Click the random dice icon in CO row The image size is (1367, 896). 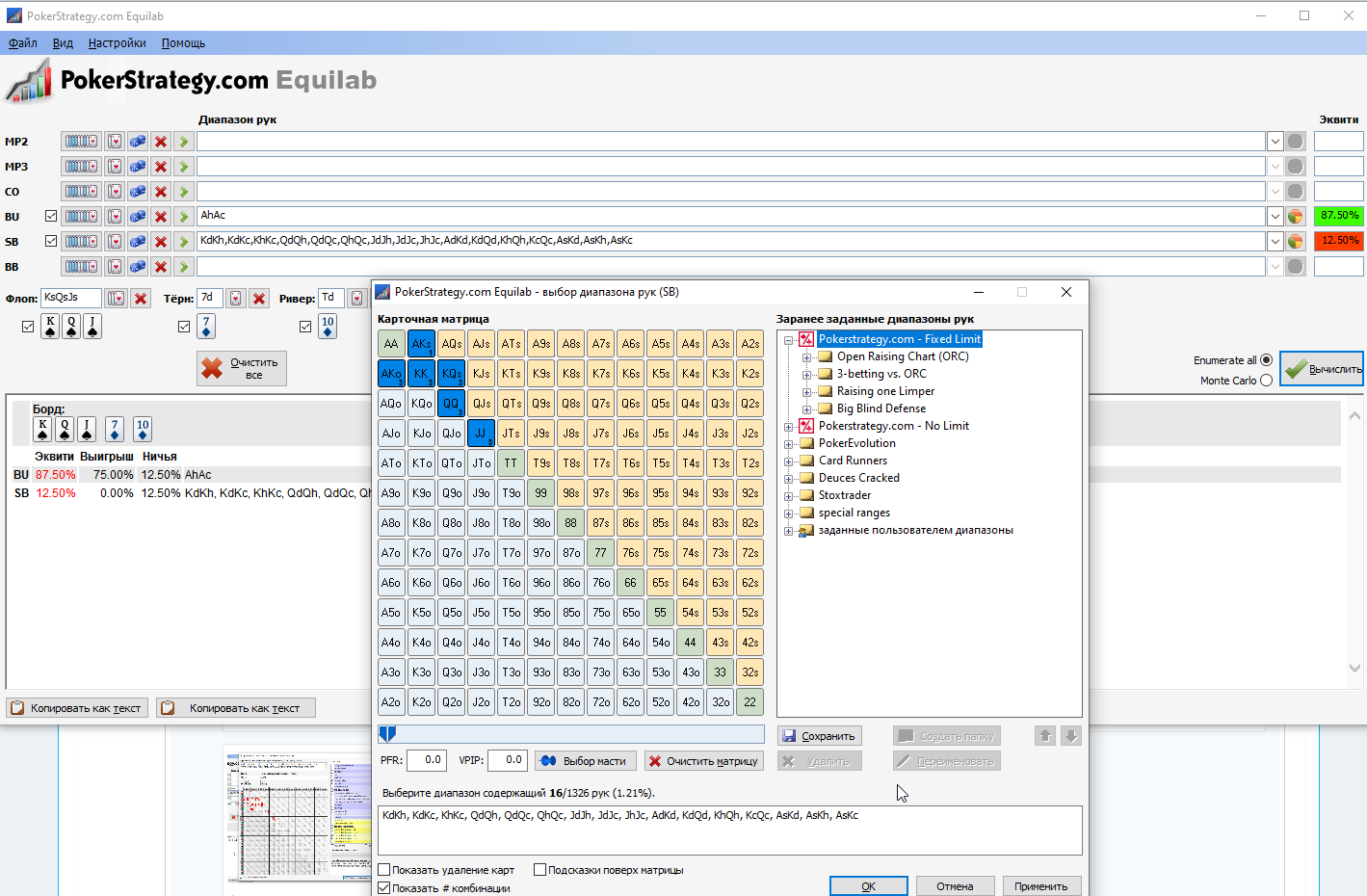coord(138,192)
